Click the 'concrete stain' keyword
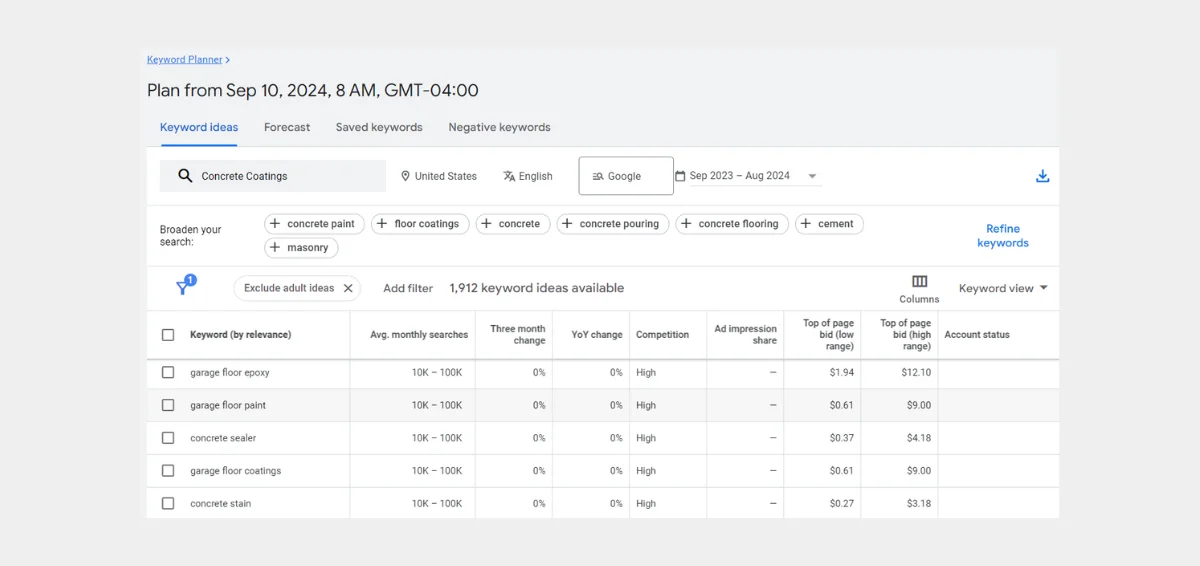The height and width of the screenshot is (566, 1200). click(x=221, y=503)
